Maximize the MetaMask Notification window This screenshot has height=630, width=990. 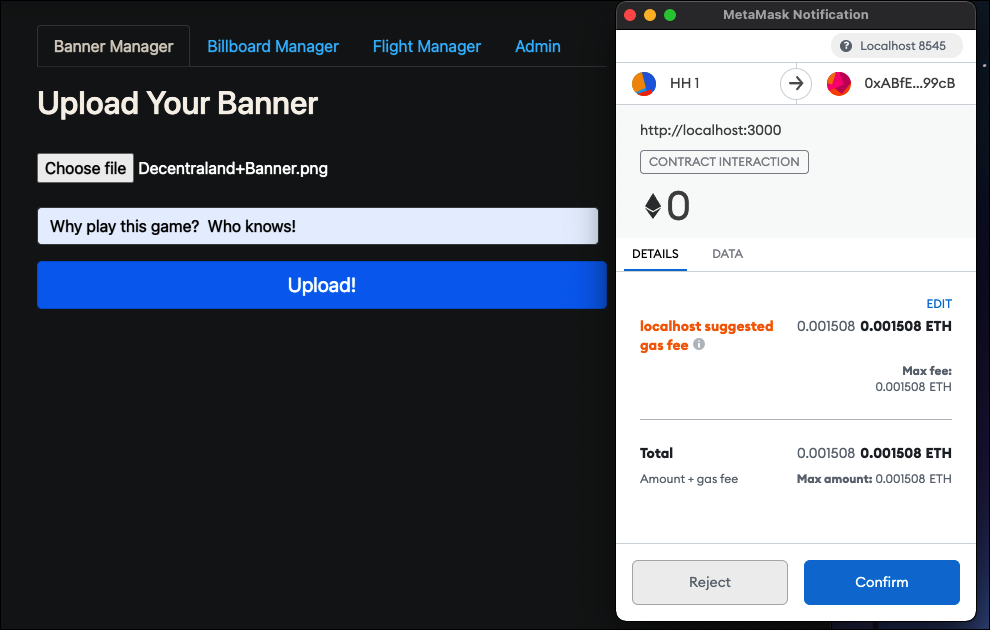click(670, 15)
